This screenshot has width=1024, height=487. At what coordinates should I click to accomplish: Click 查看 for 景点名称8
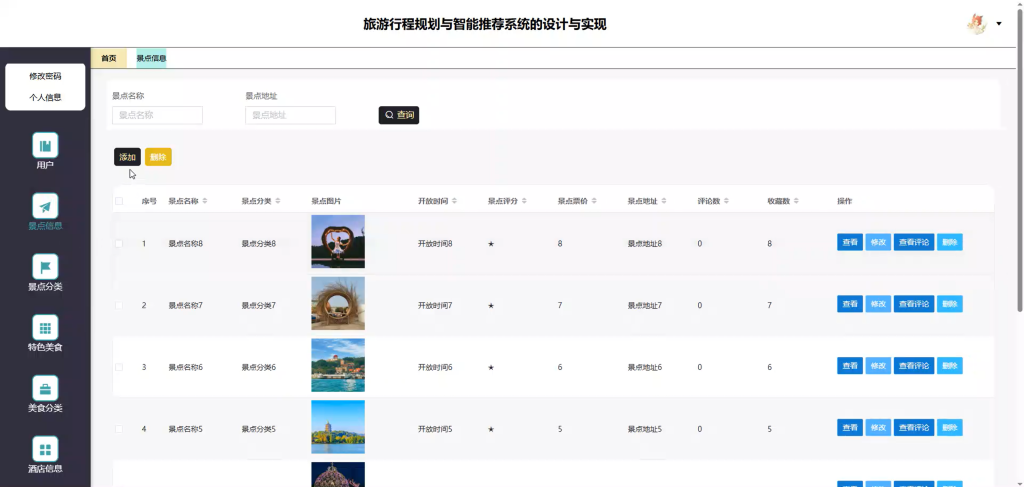pos(850,242)
